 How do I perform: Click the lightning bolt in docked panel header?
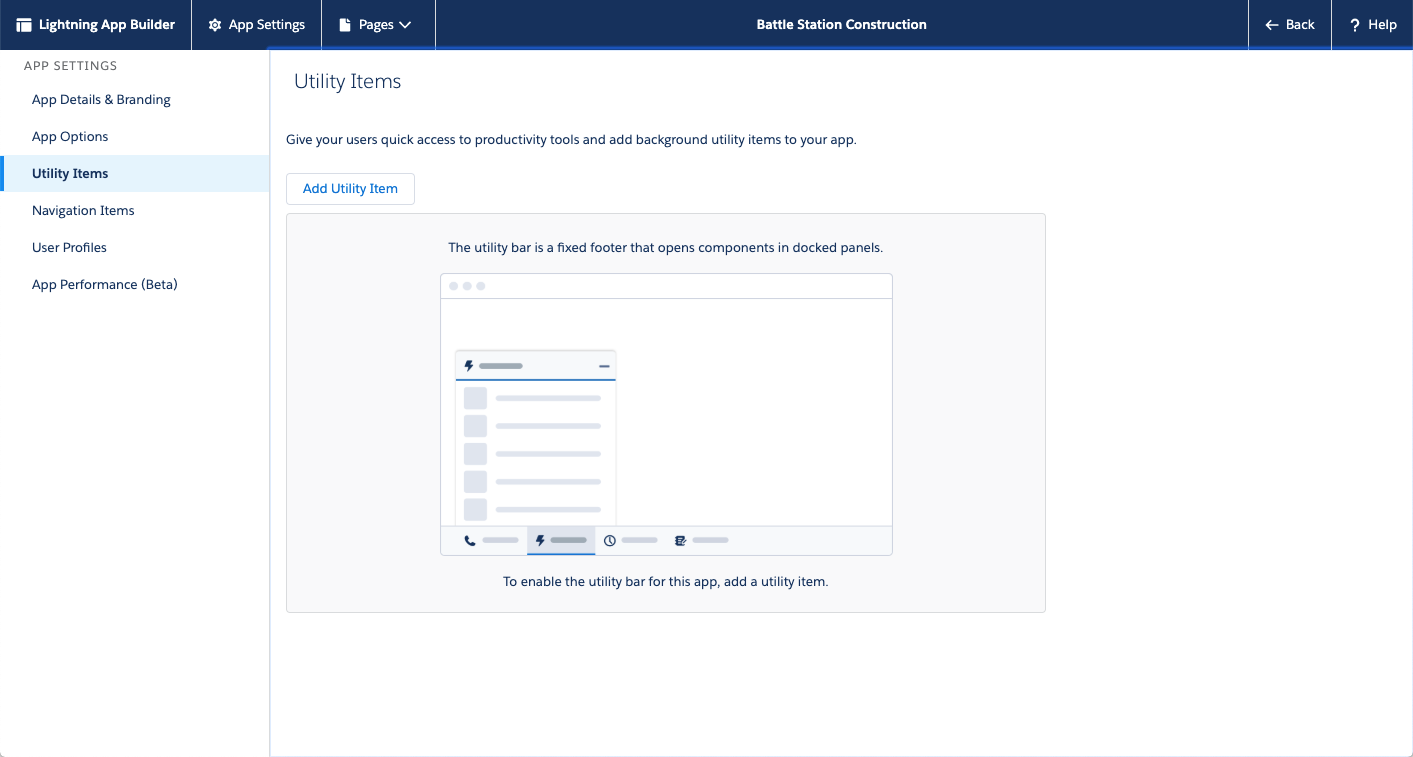click(x=469, y=366)
